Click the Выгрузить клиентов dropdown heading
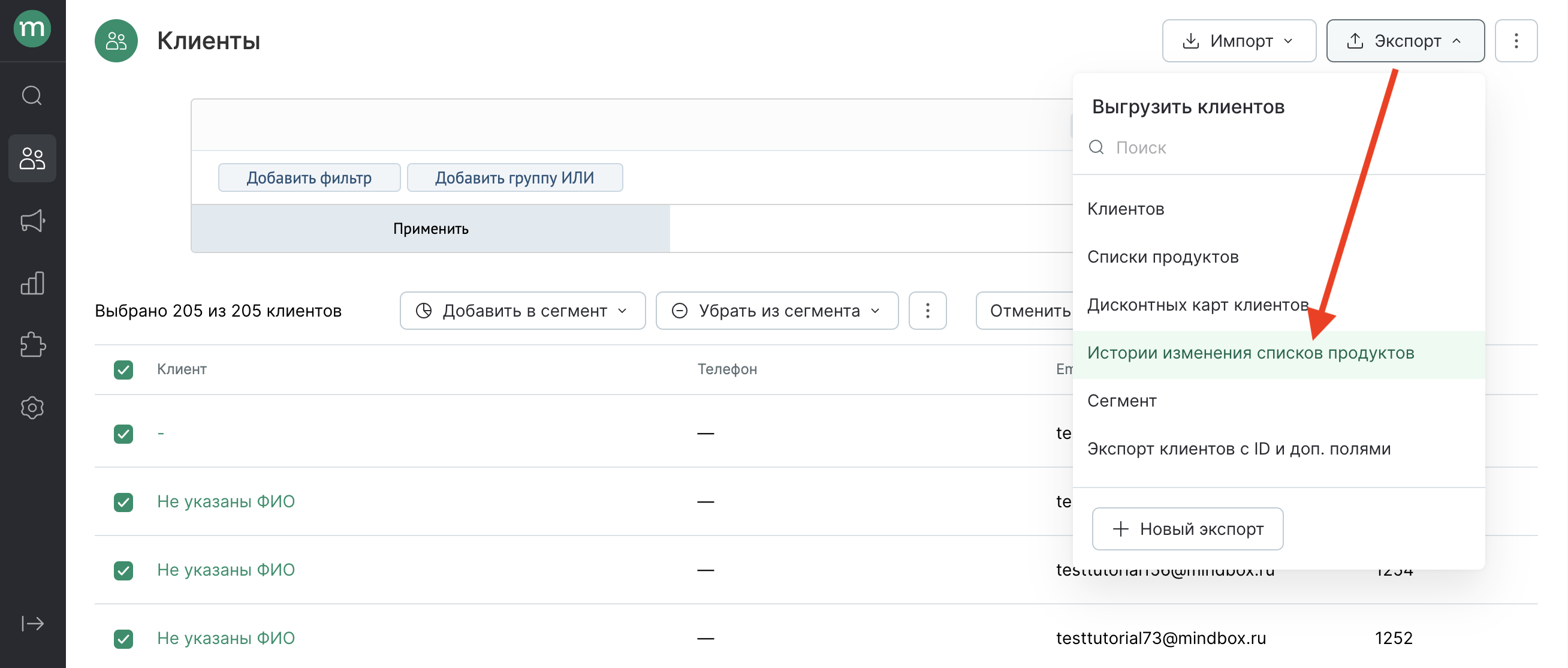 (x=1187, y=107)
